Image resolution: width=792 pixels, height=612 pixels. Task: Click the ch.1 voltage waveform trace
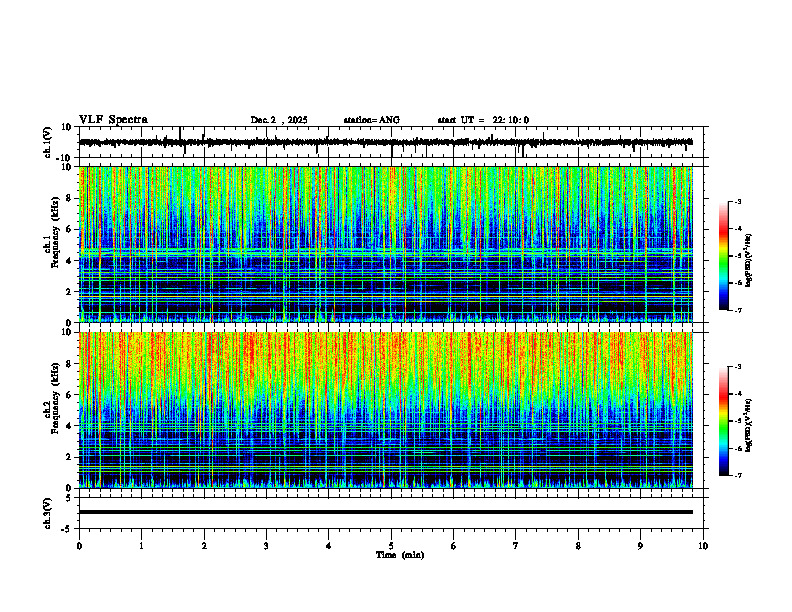coord(386,142)
